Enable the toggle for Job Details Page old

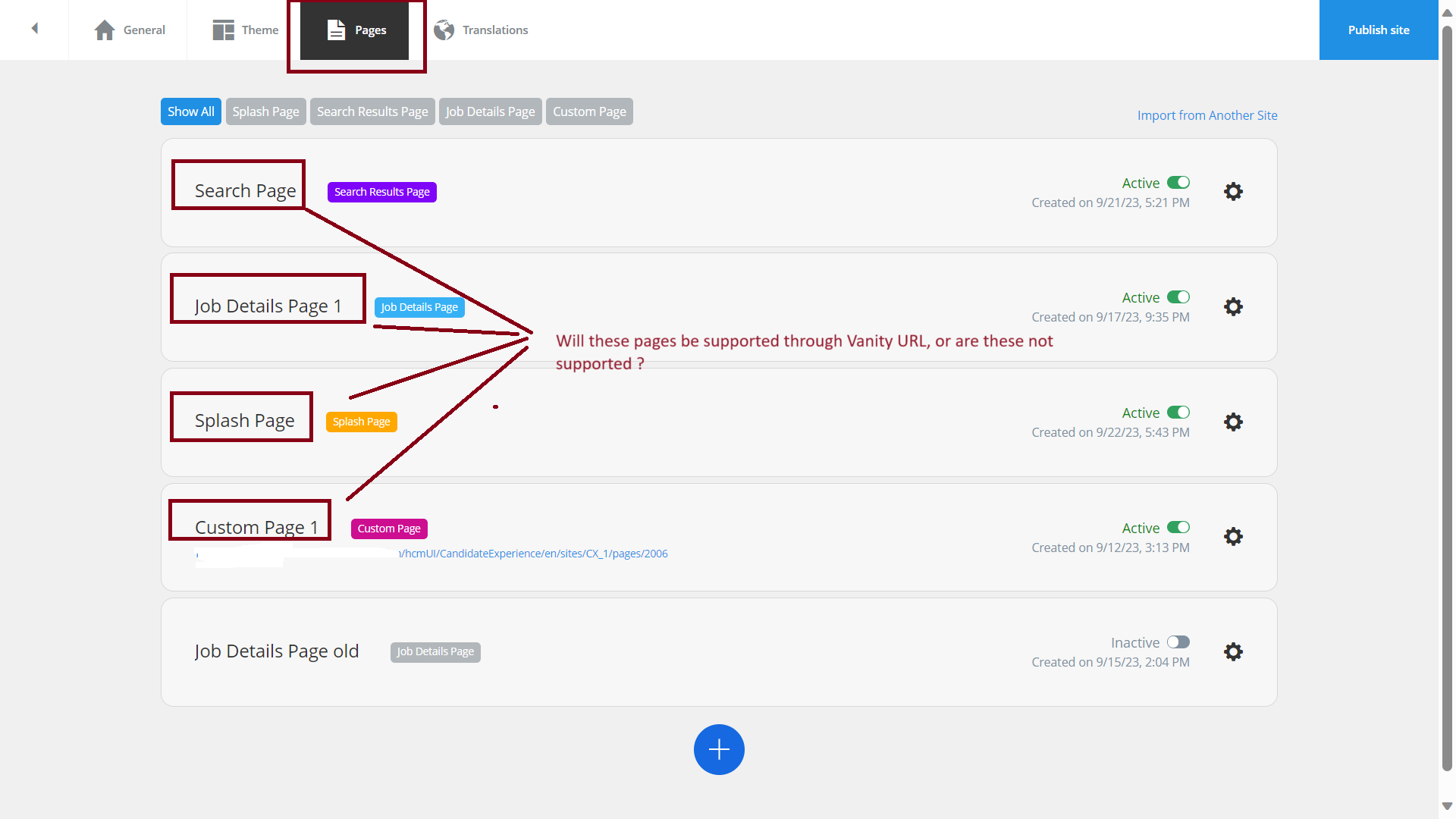[x=1178, y=642]
